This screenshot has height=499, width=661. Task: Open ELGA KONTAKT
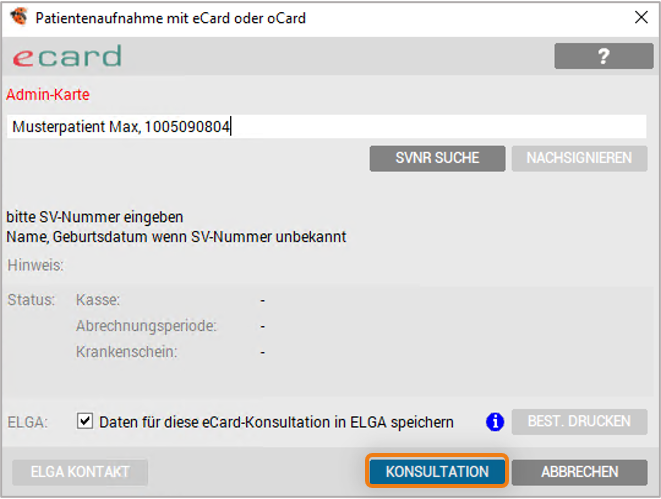point(80,472)
